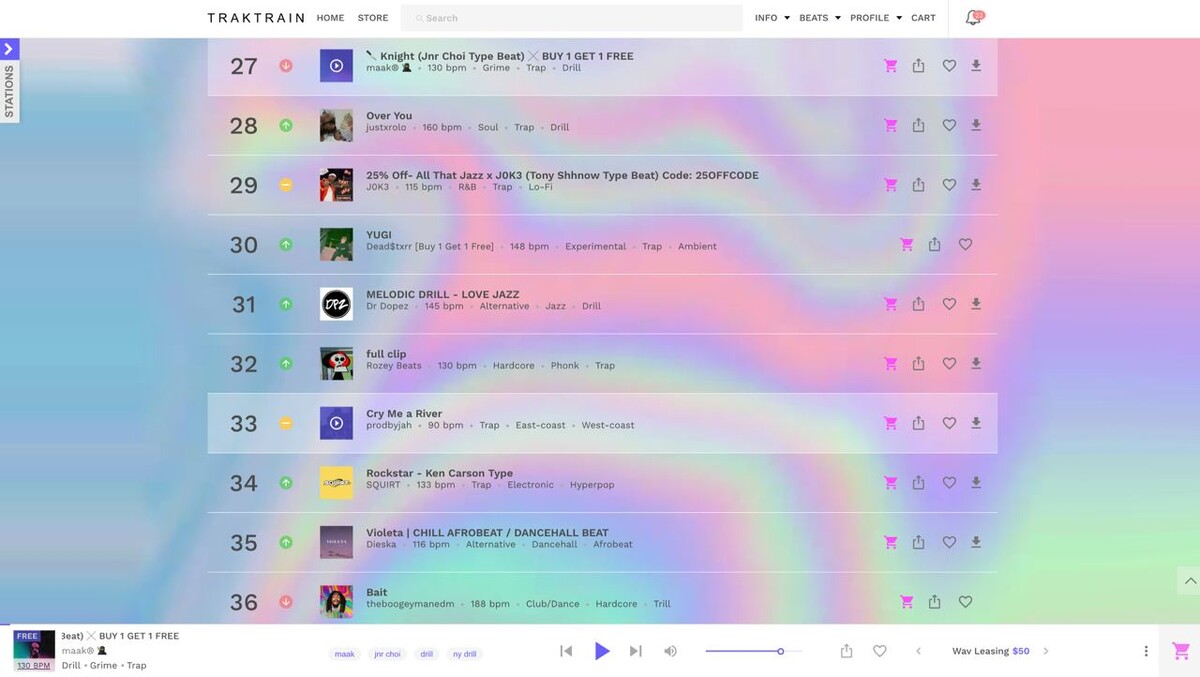Screen dimensions: 1200x677
Task: Select previous license option in player
Action: click(918, 651)
